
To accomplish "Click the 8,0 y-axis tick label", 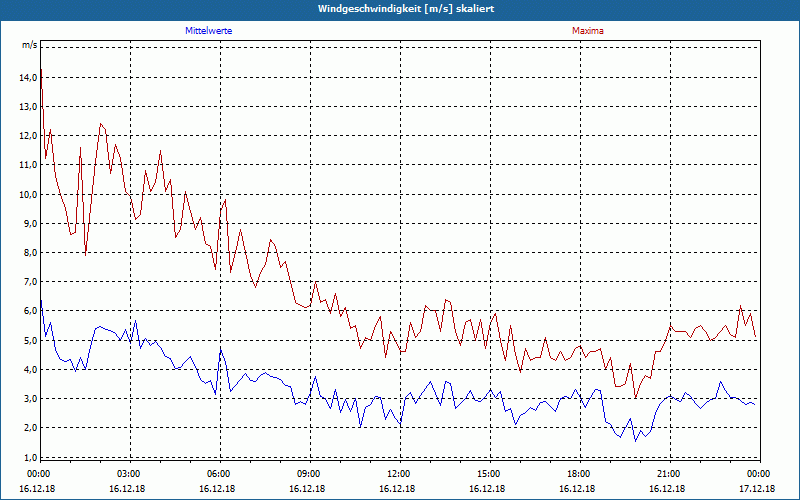I will [31, 253].
